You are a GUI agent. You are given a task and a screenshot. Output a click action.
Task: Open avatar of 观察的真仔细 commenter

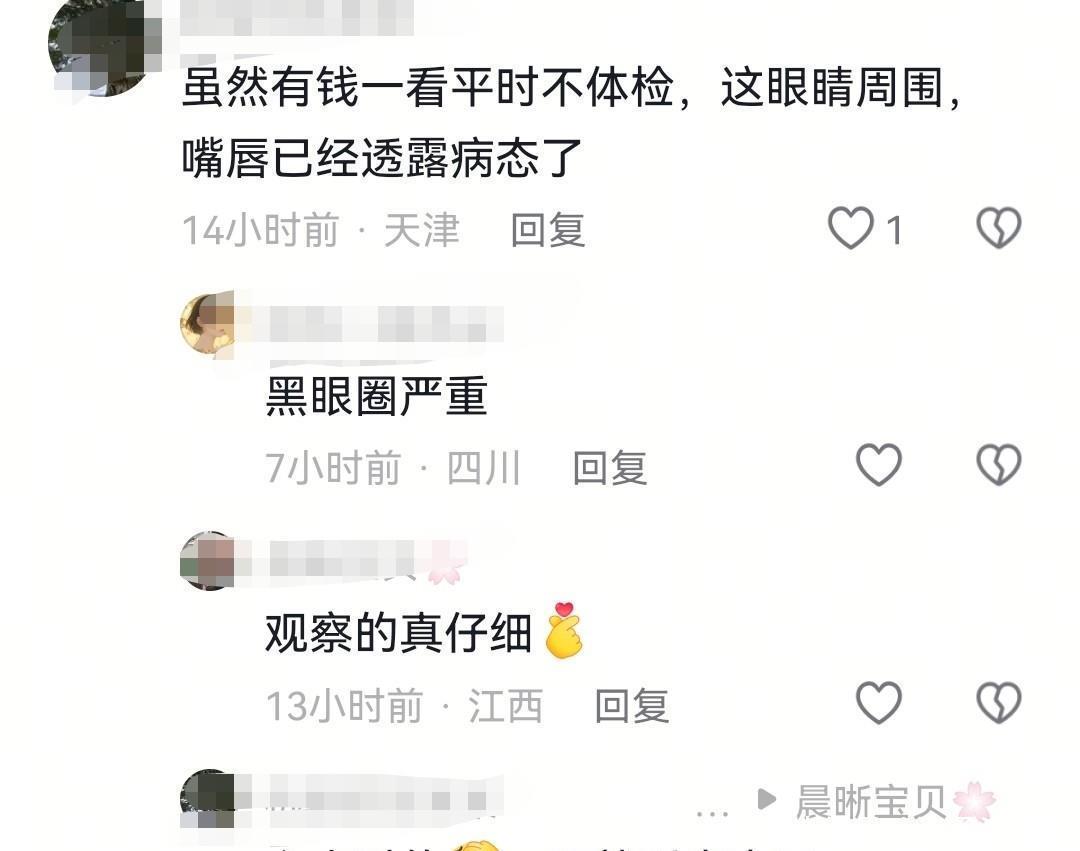coord(207,560)
